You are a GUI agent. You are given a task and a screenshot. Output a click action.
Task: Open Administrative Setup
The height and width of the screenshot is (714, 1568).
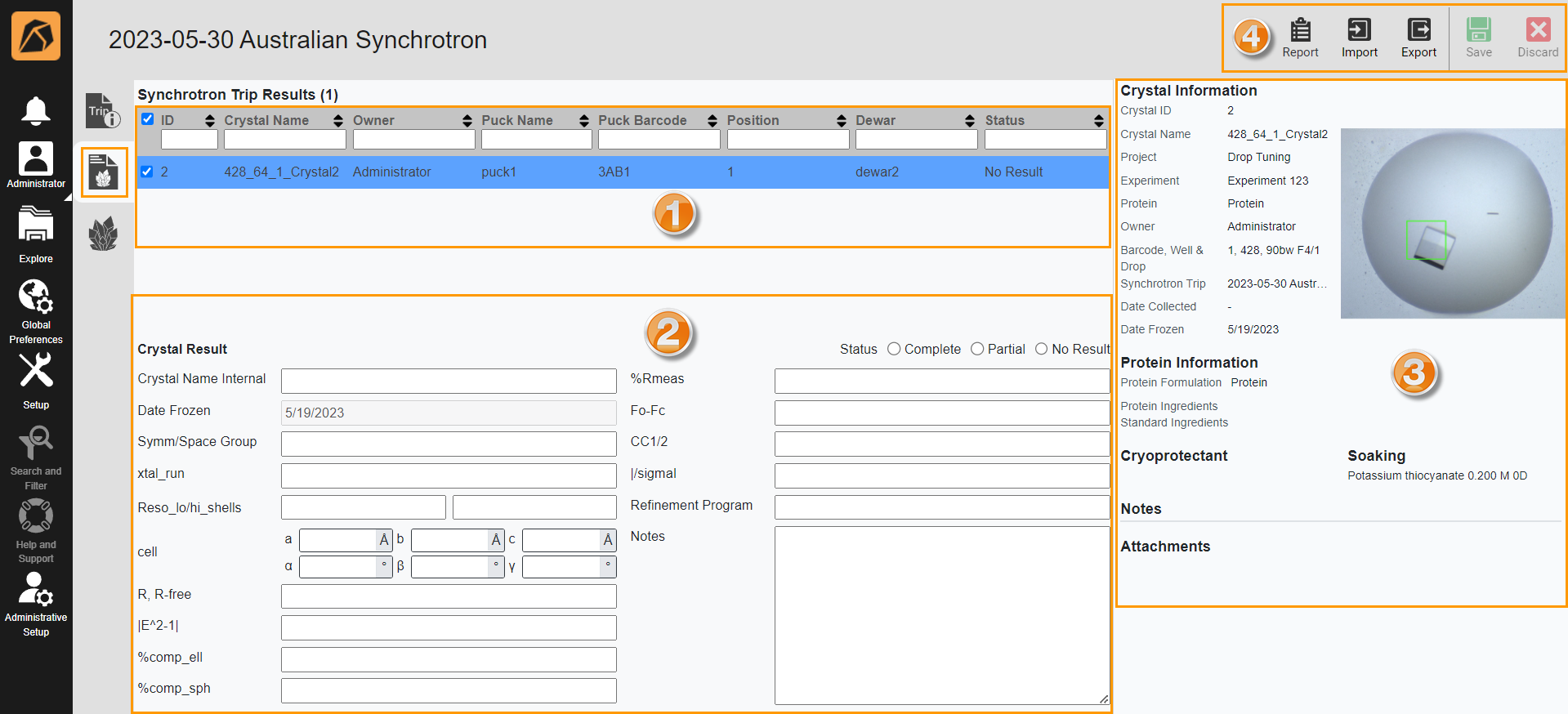(x=35, y=604)
